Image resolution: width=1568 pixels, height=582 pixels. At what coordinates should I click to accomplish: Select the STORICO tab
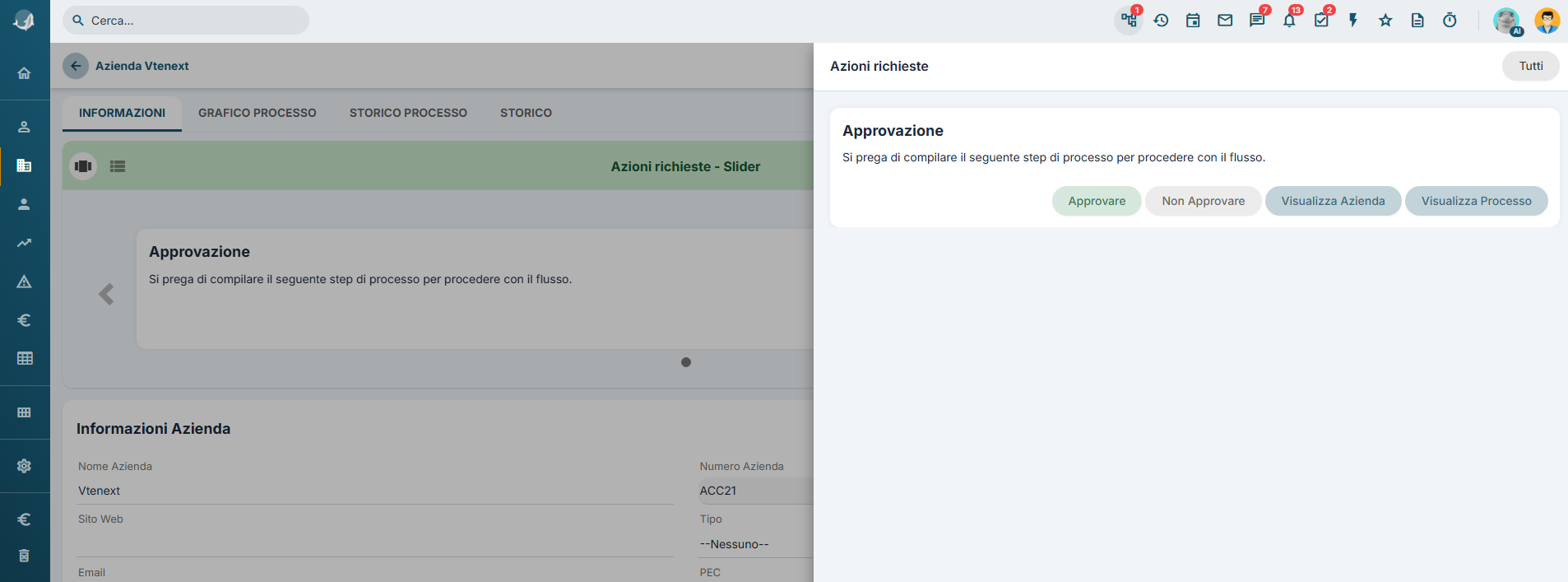(526, 113)
